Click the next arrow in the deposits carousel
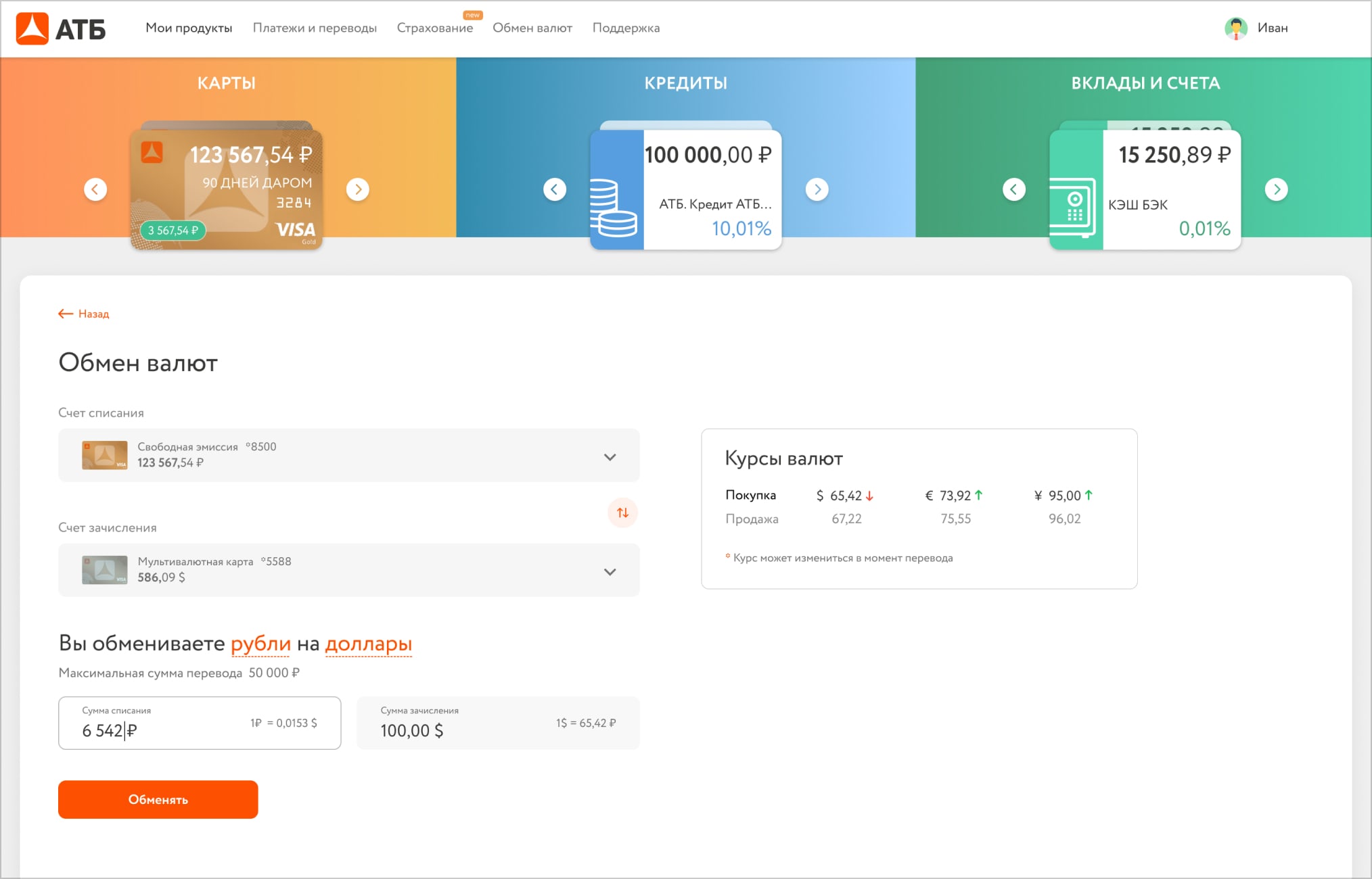 (x=1276, y=189)
